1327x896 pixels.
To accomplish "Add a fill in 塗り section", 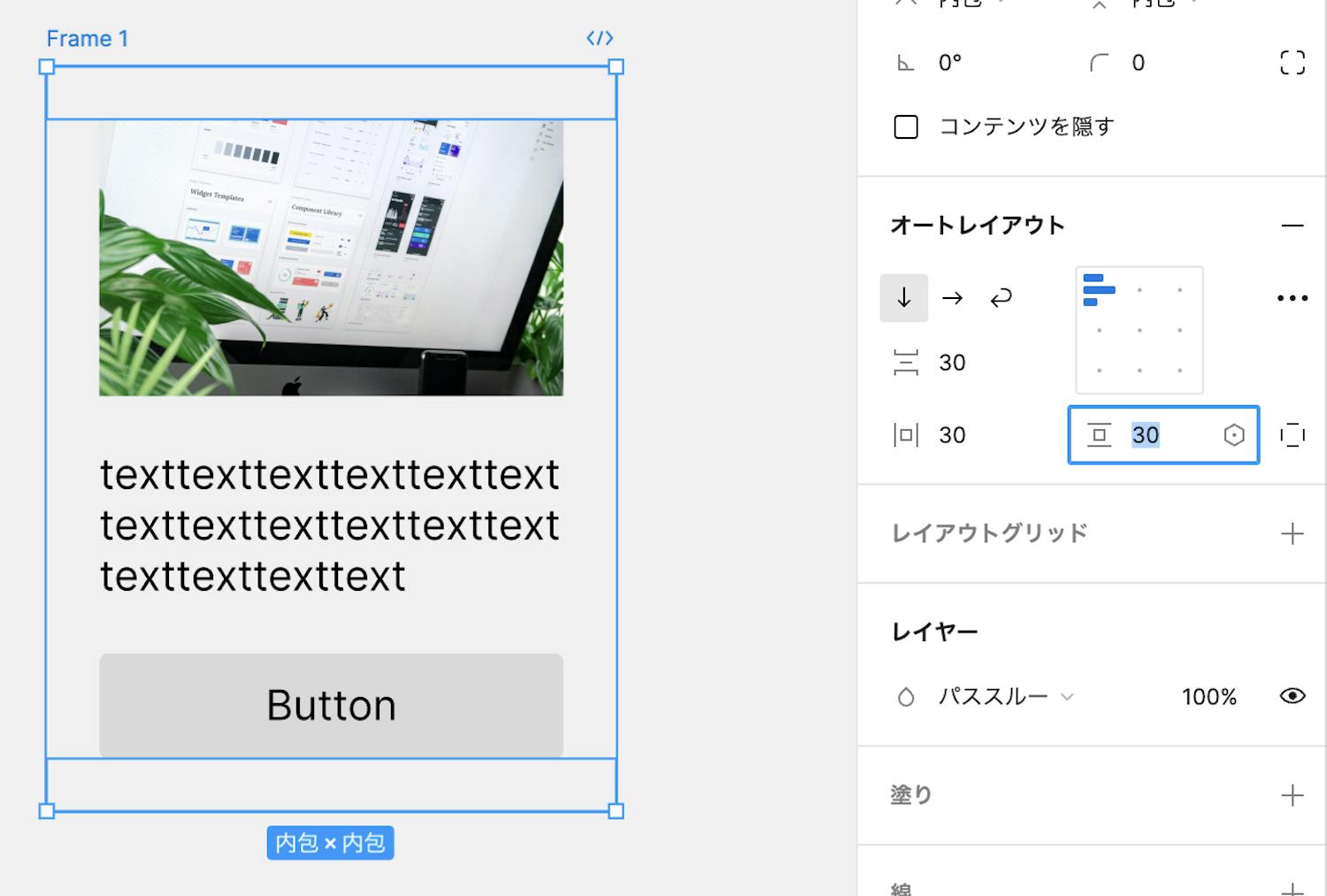I will click(x=1292, y=795).
